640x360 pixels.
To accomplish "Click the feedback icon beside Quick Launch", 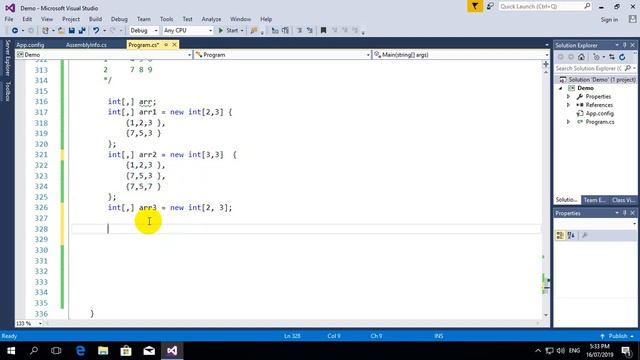I will (490, 6).
